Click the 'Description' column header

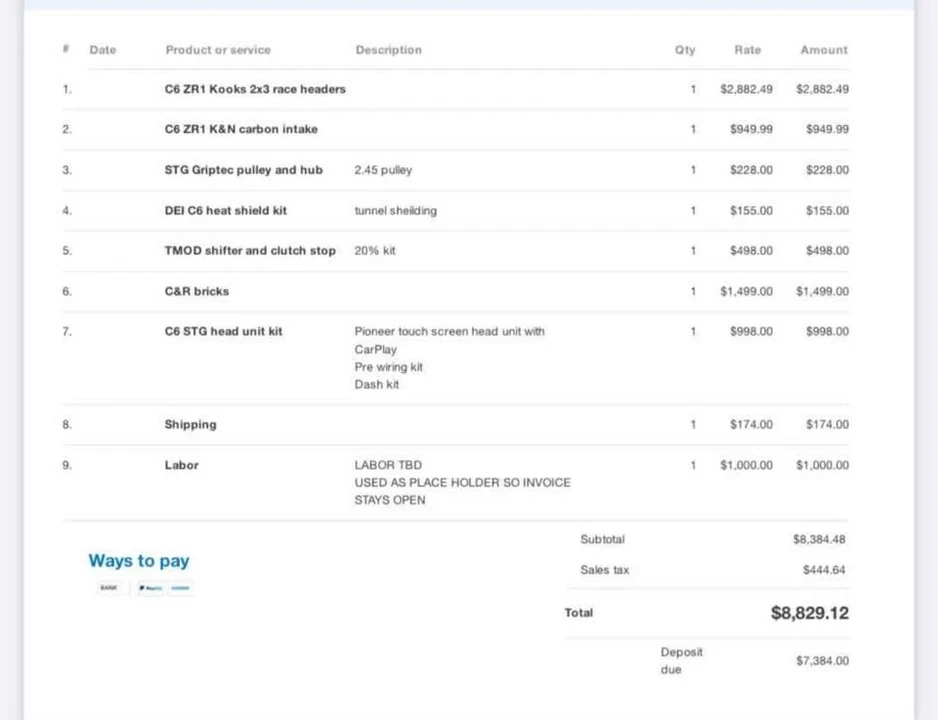389,50
